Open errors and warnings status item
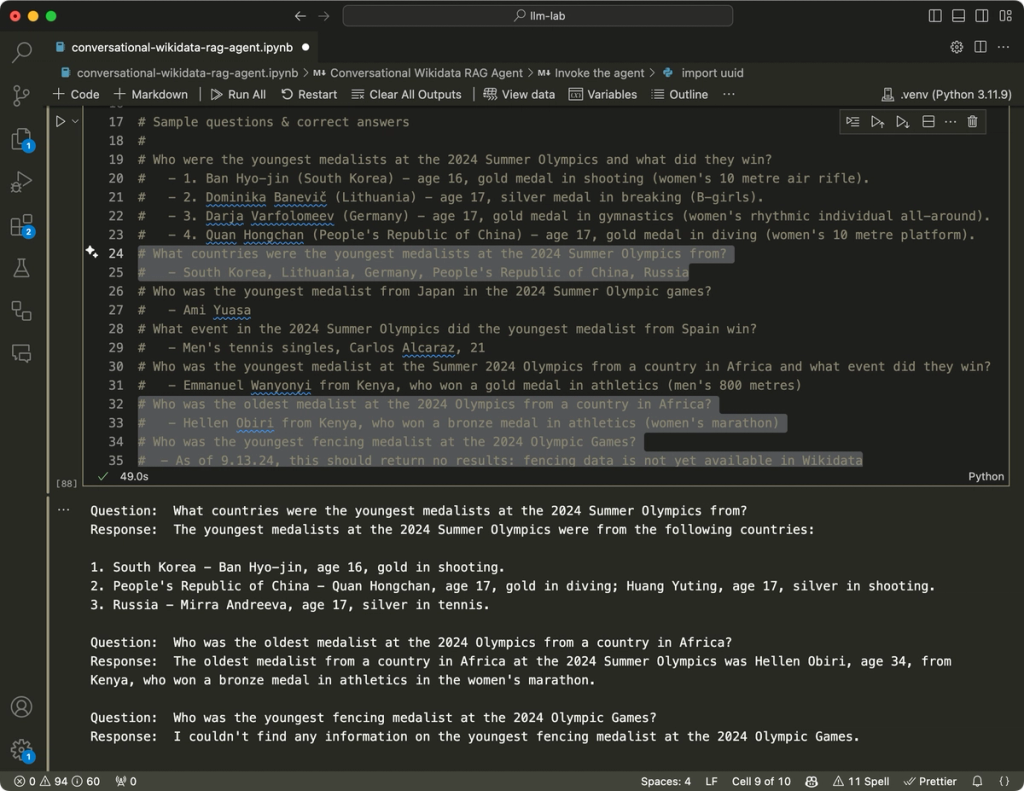1024x791 pixels. (57, 781)
